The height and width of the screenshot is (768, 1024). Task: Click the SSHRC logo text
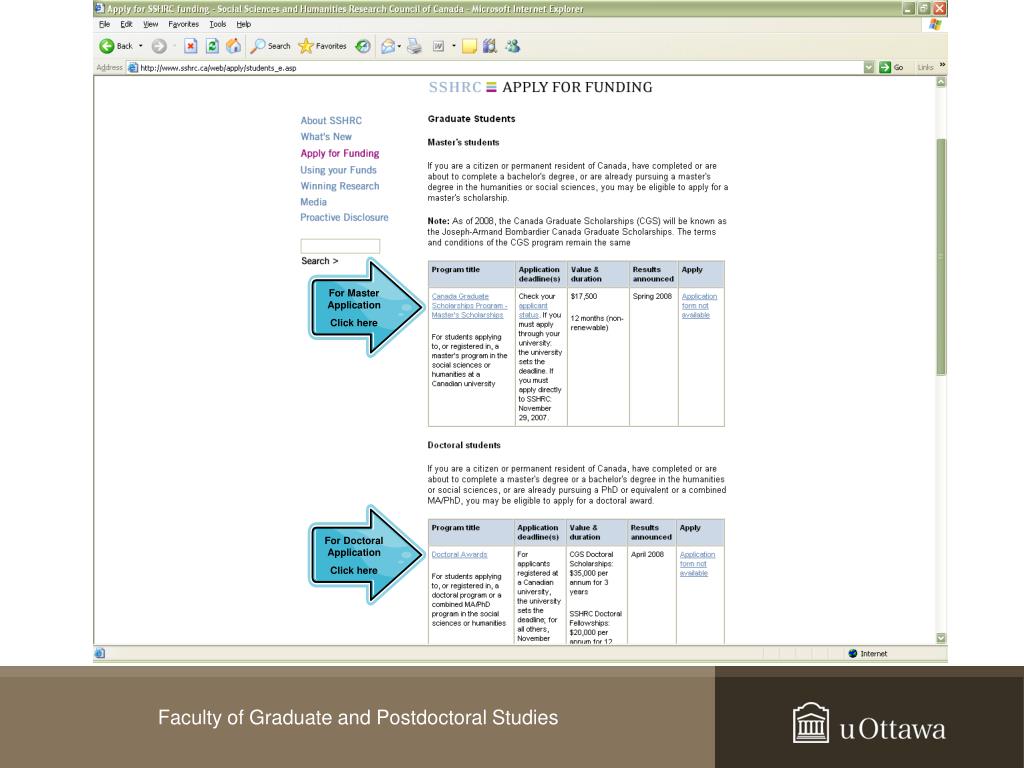[x=455, y=88]
